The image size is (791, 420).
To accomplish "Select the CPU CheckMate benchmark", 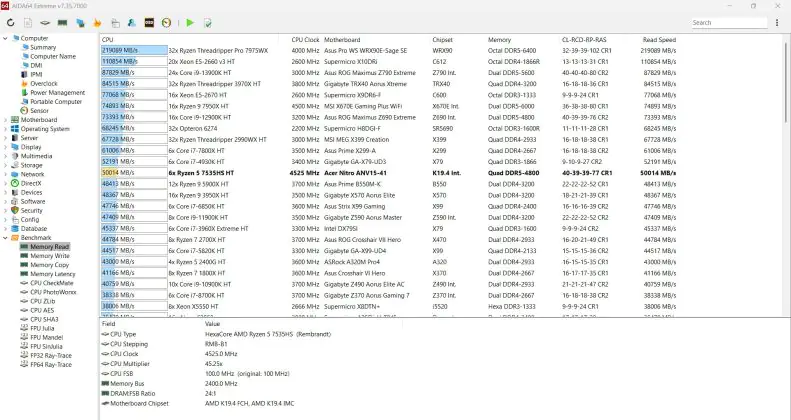I will [51, 283].
